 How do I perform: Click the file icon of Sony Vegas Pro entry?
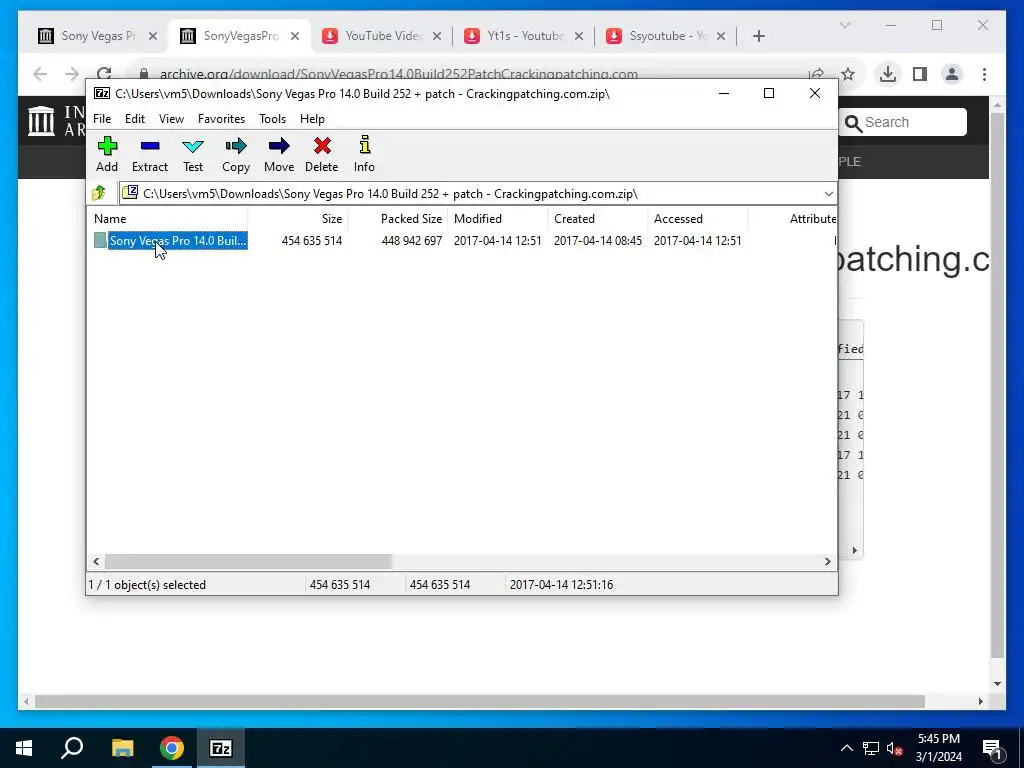[x=100, y=240]
